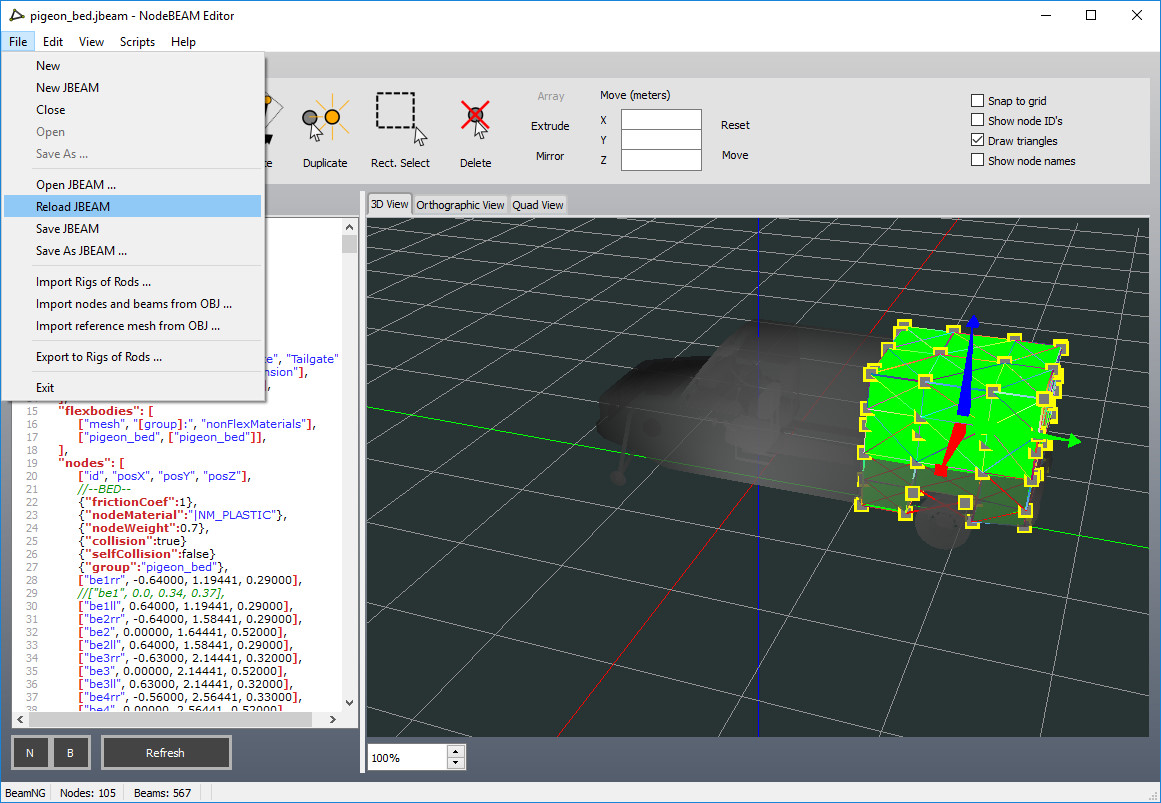This screenshot has width=1161, height=803.
Task: Click the Array button
Action: coord(551,96)
